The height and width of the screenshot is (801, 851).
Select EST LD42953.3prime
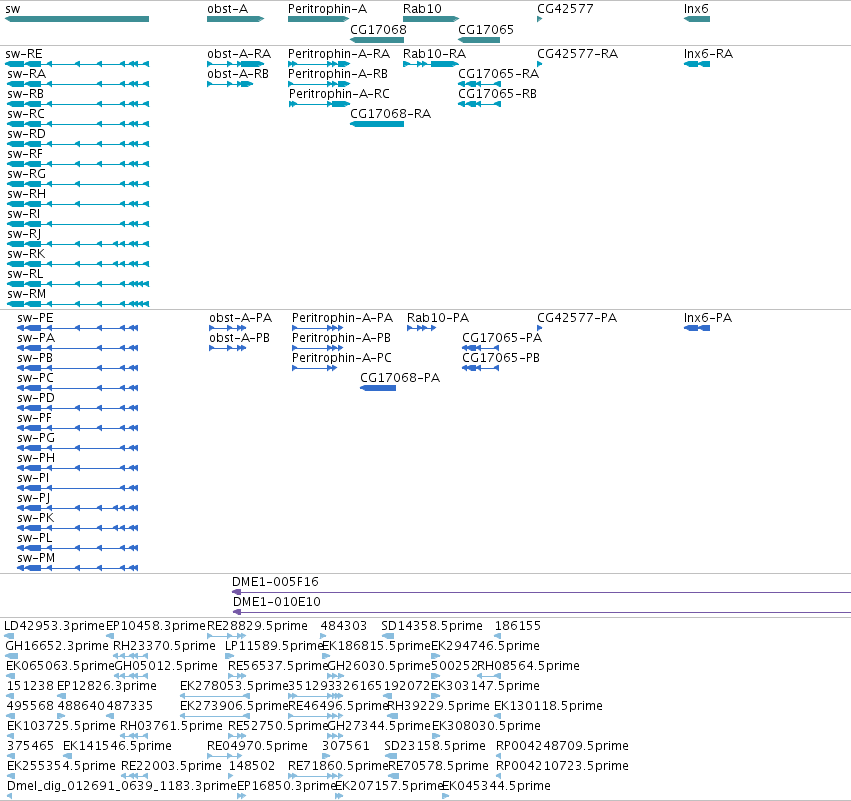[x=54, y=626]
